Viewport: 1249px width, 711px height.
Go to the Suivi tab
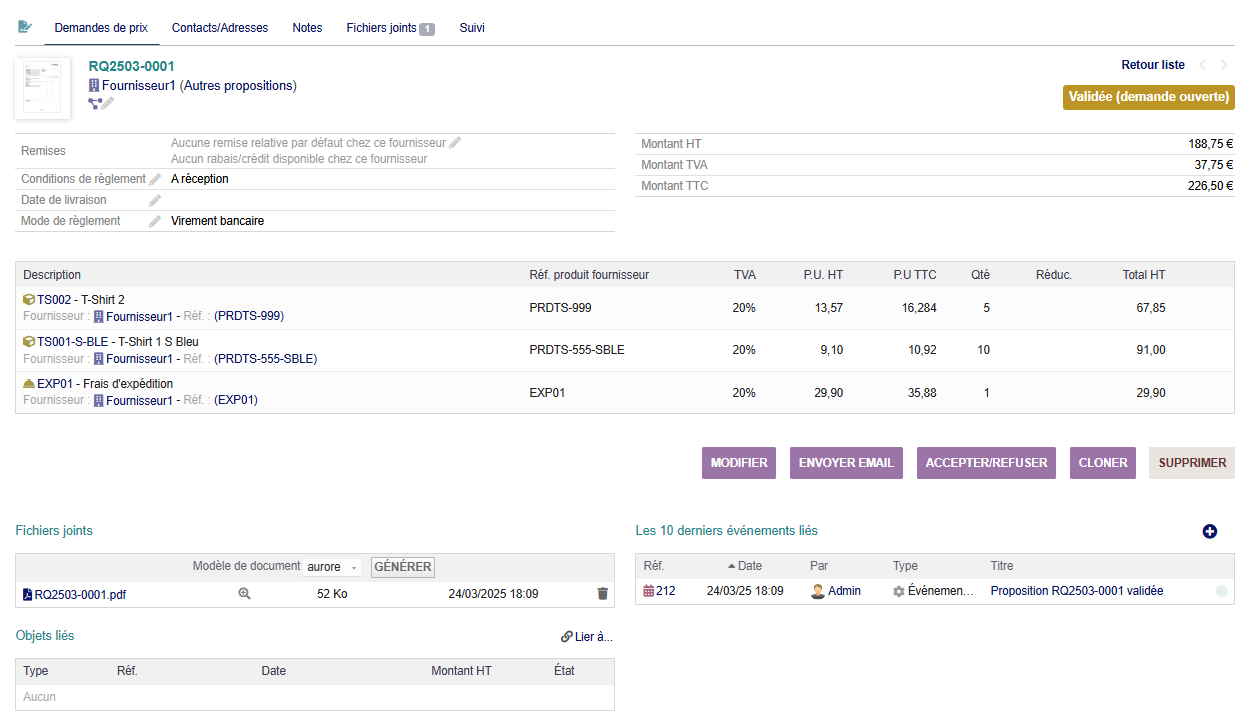(x=472, y=28)
